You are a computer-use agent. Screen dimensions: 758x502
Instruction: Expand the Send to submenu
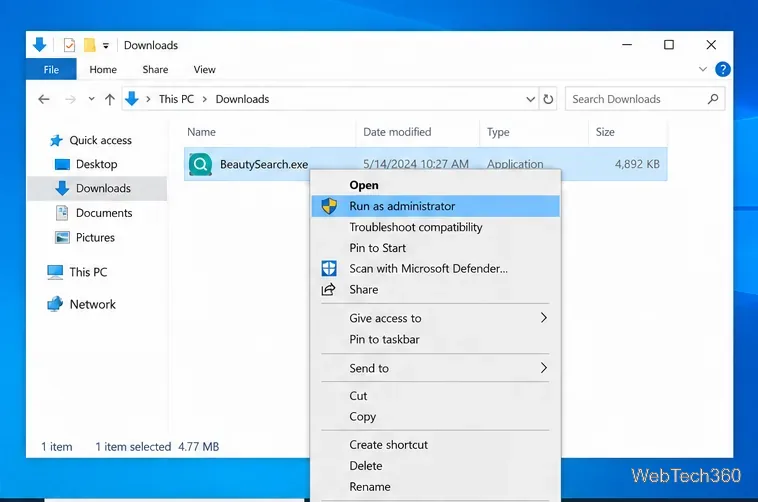544,368
